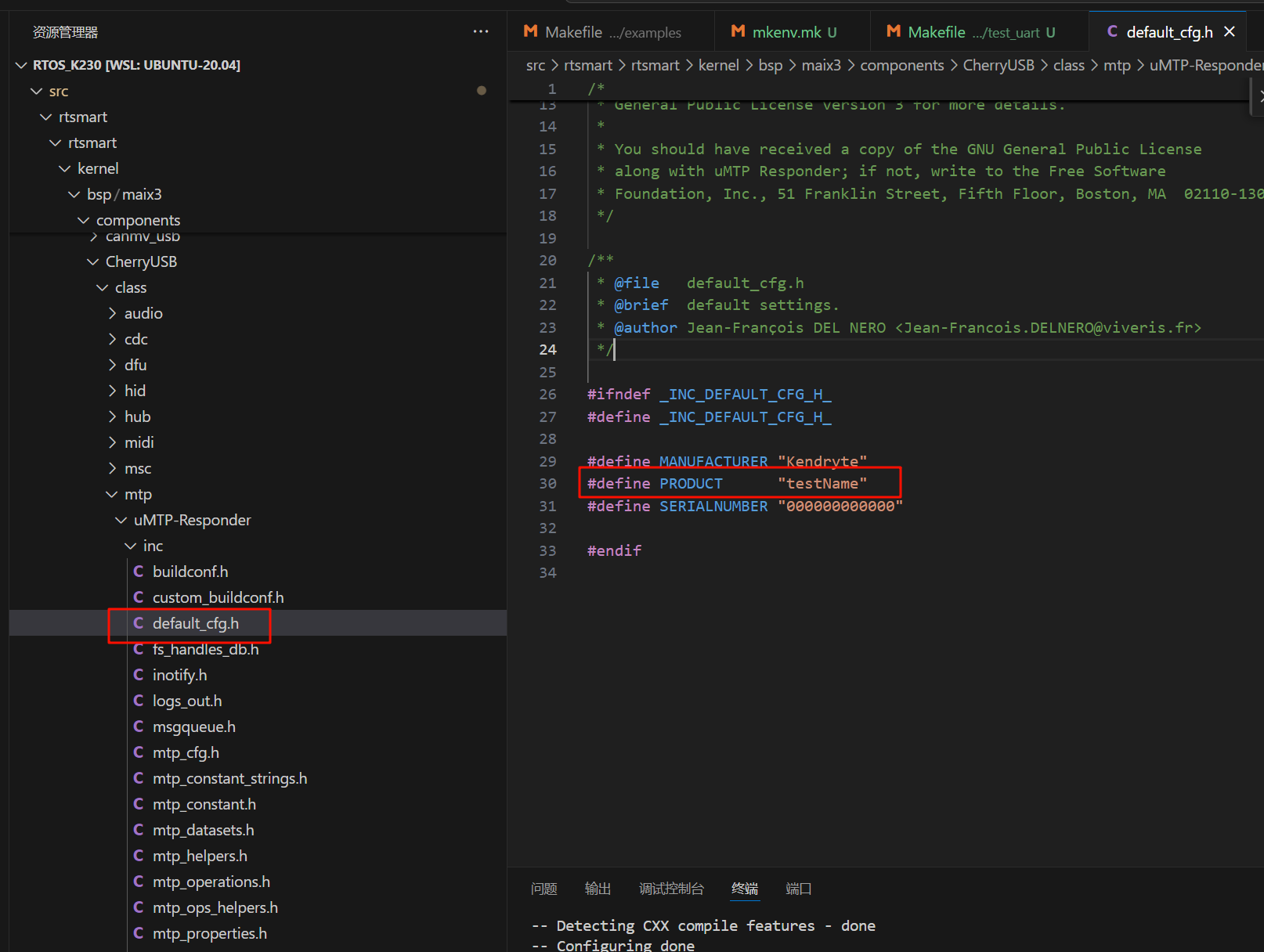
Task: Click the M icon on Makefile test_uart tab
Action: pos(894,31)
